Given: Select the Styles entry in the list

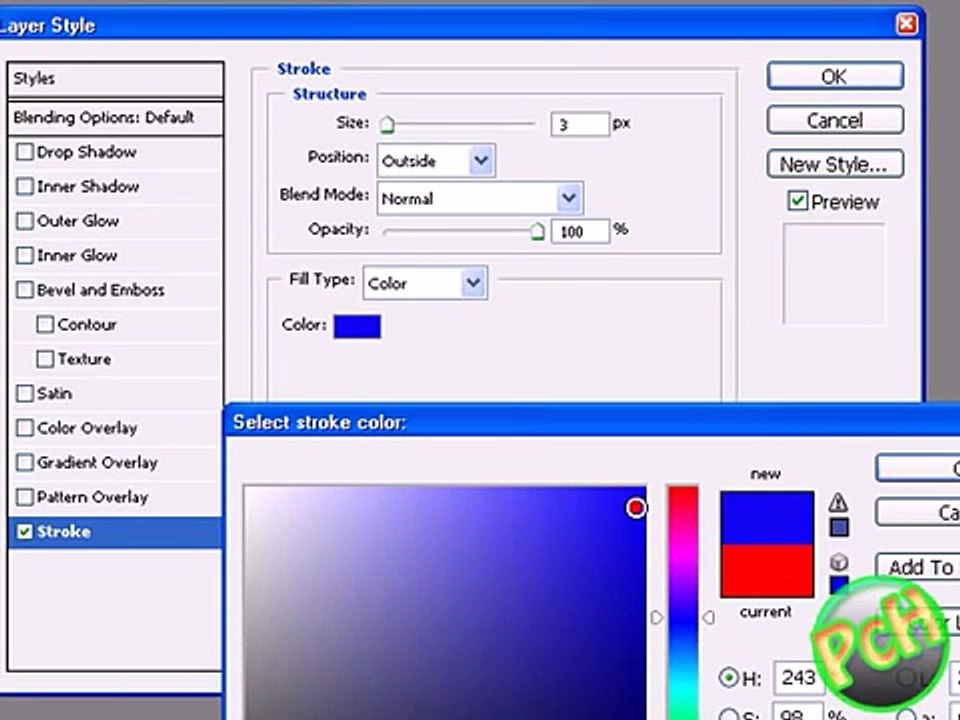Looking at the screenshot, I should click(x=116, y=78).
